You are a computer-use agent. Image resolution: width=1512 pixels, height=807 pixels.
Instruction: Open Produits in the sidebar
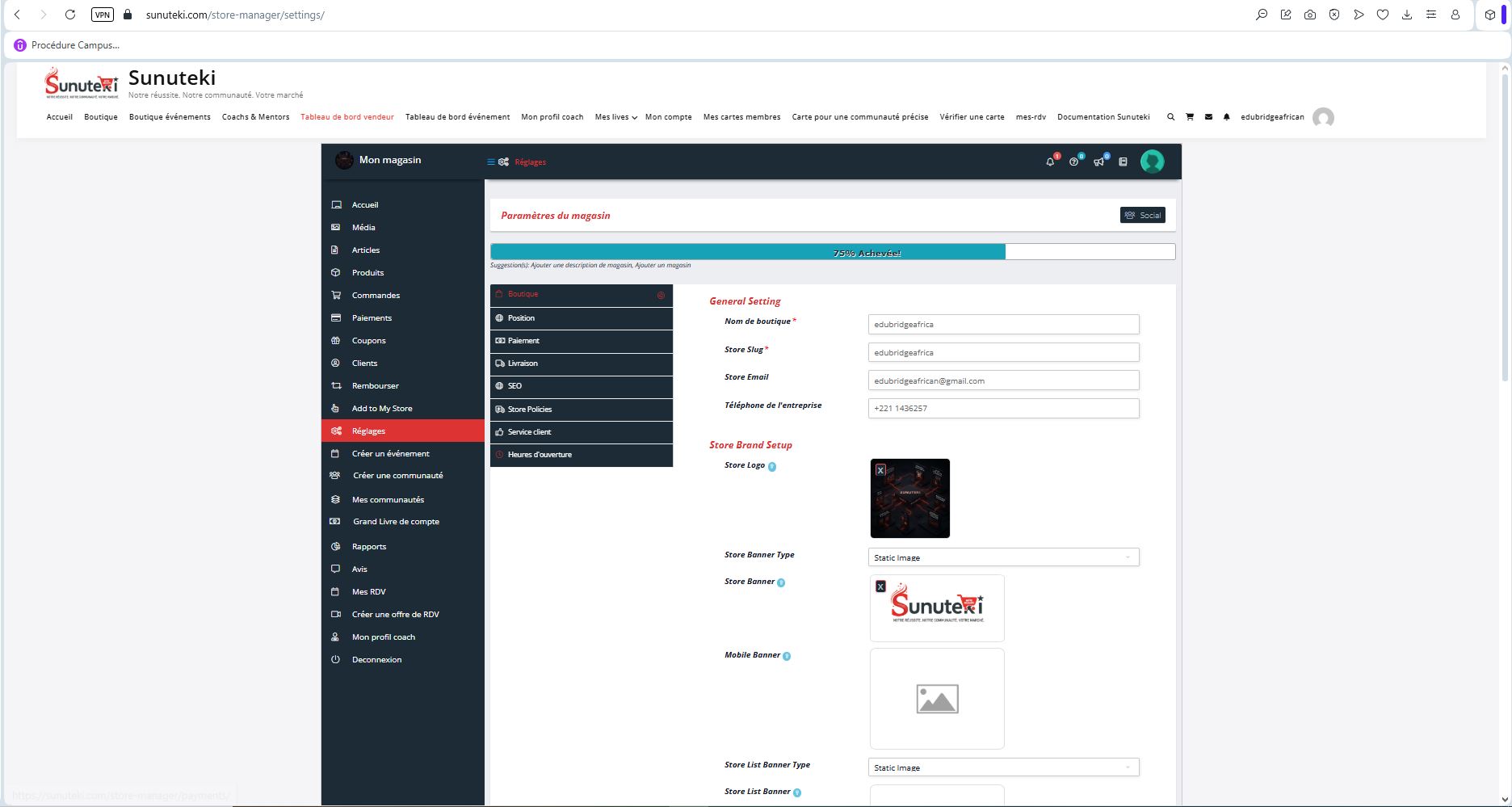(x=367, y=273)
